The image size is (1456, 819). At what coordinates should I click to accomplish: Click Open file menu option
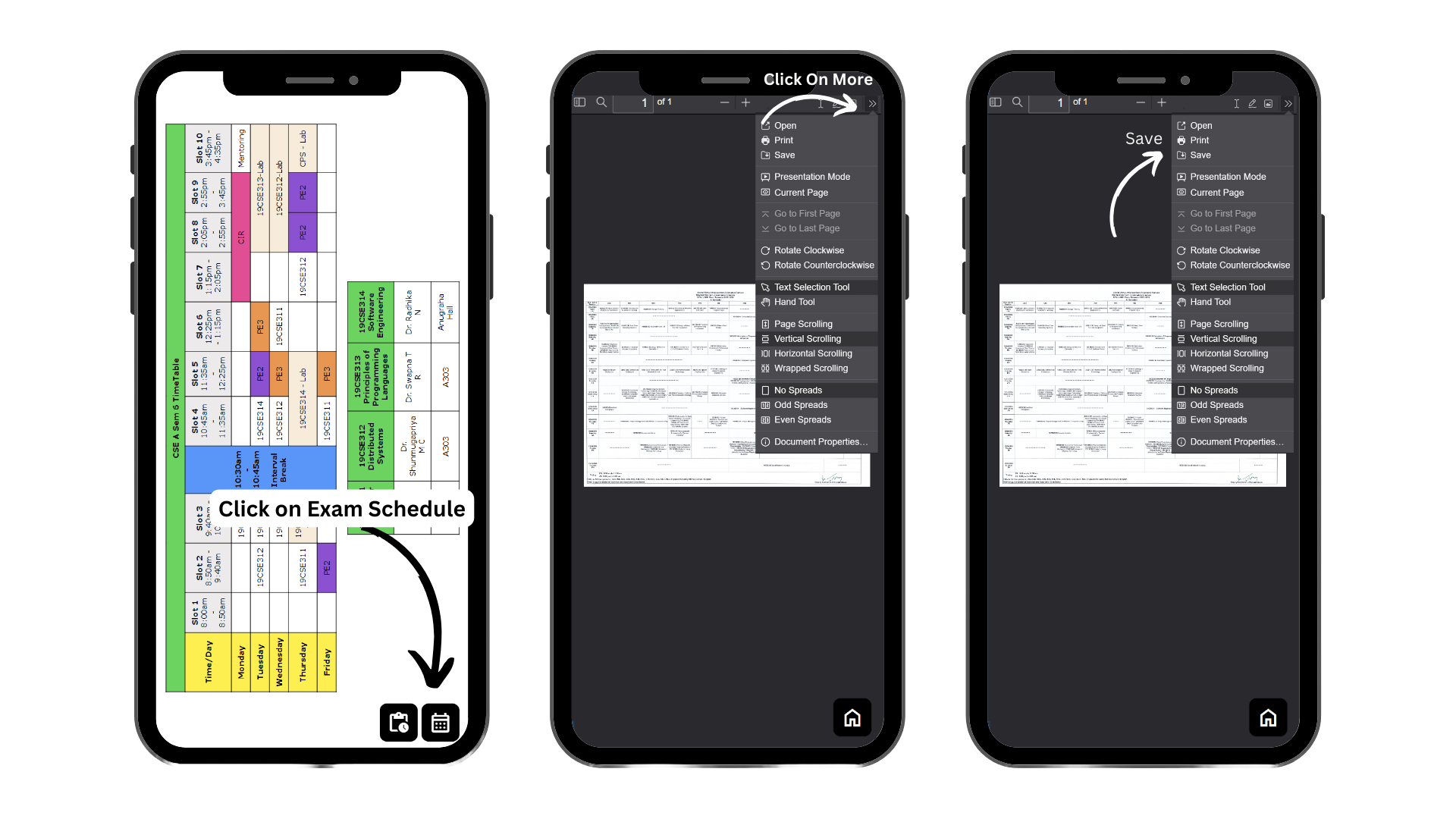[786, 124]
